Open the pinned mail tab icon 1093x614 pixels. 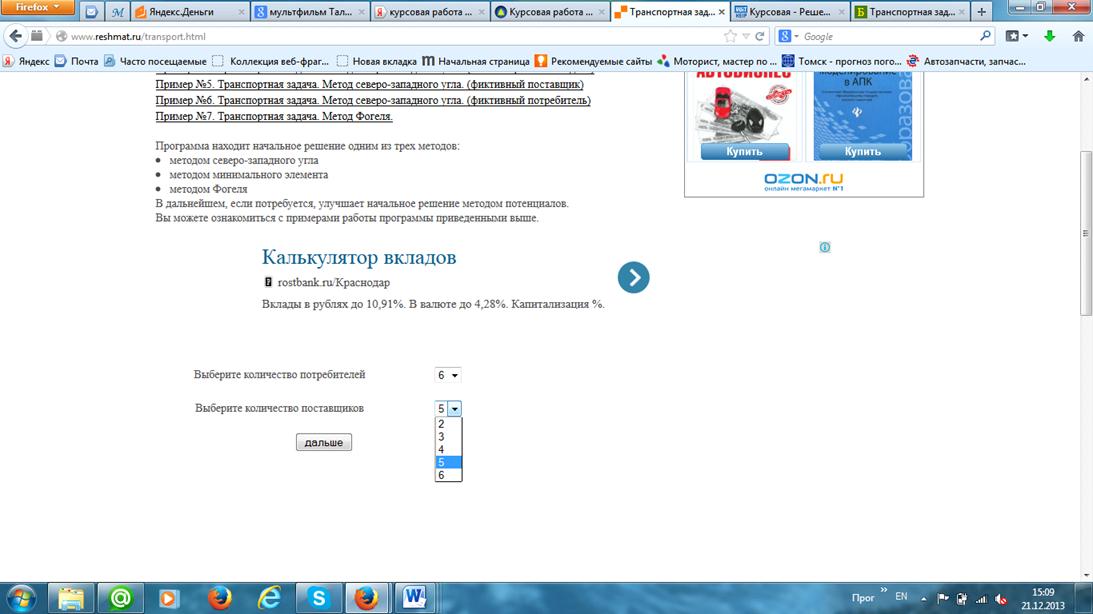[91, 12]
